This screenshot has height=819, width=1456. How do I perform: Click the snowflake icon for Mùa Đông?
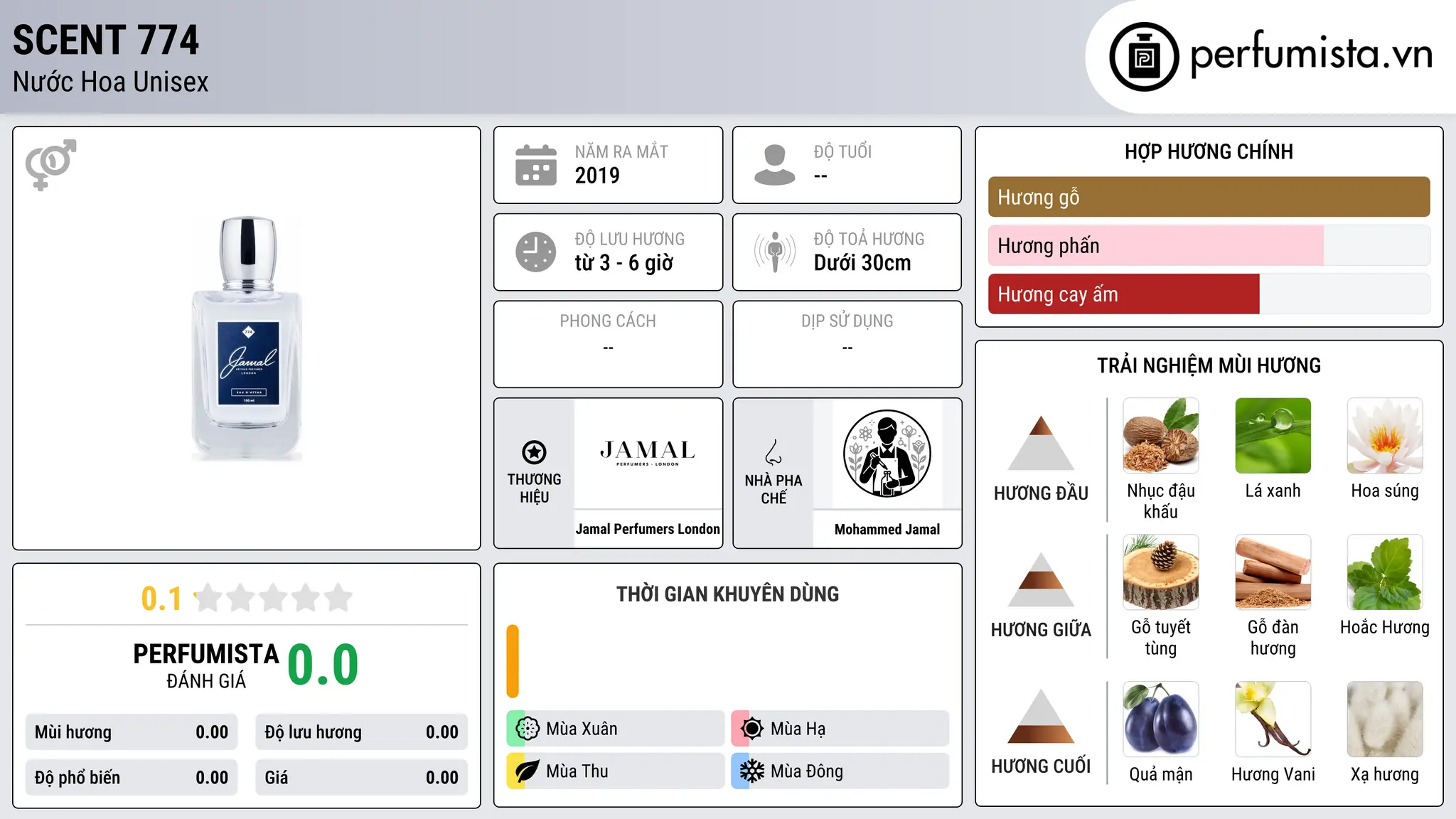coord(752,771)
